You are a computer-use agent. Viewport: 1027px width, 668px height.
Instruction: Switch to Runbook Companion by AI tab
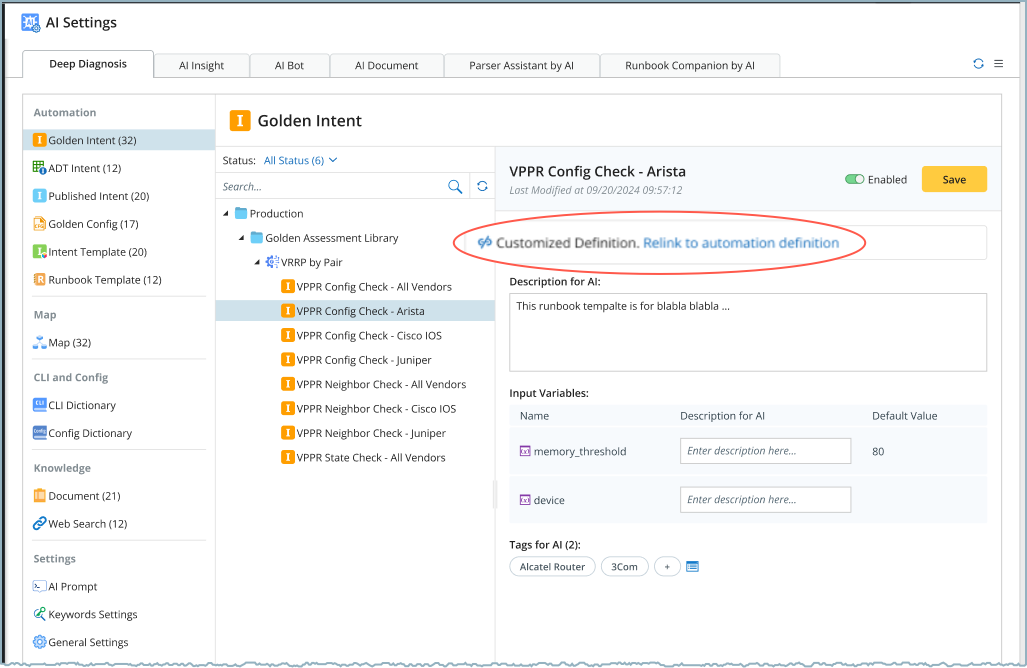click(689, 66)
